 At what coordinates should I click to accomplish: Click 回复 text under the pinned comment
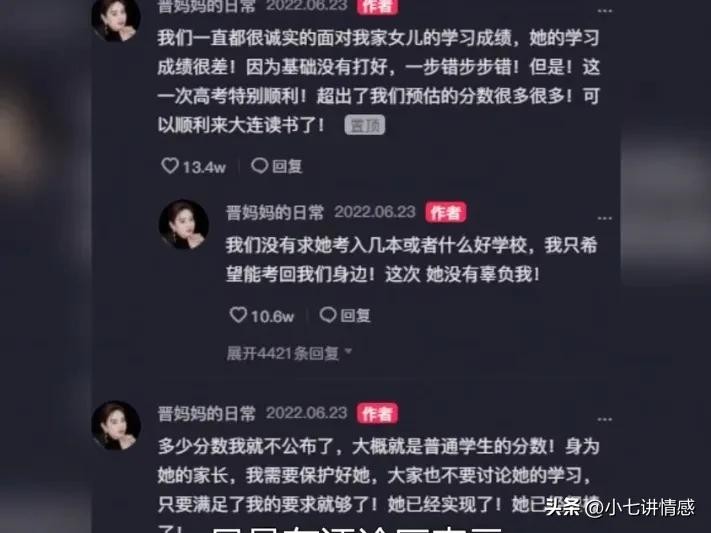(x=287, y=166)
